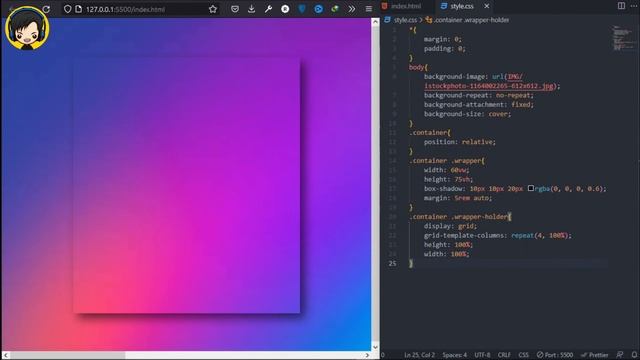Click the rgba color swatch on box-shadow line
This screenshot has width=640, height=360.
tap(531, 188)
